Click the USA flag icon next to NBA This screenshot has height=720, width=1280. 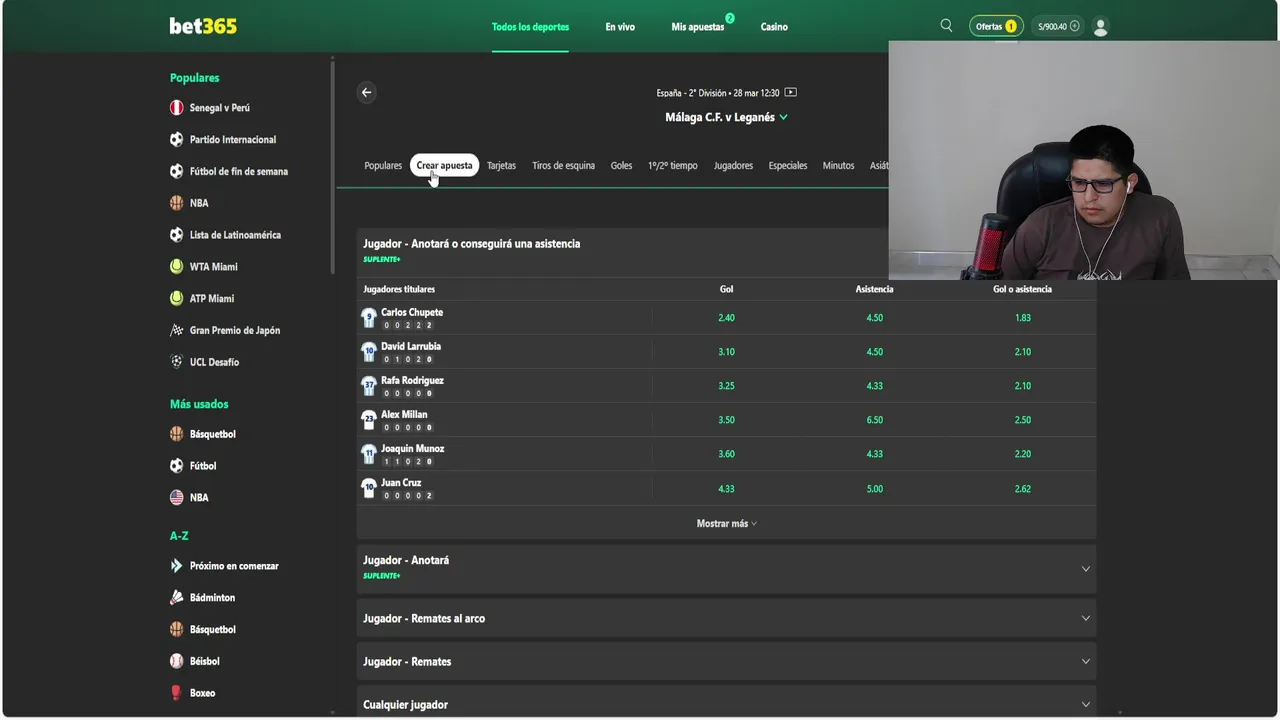click(x=177, y=497)
